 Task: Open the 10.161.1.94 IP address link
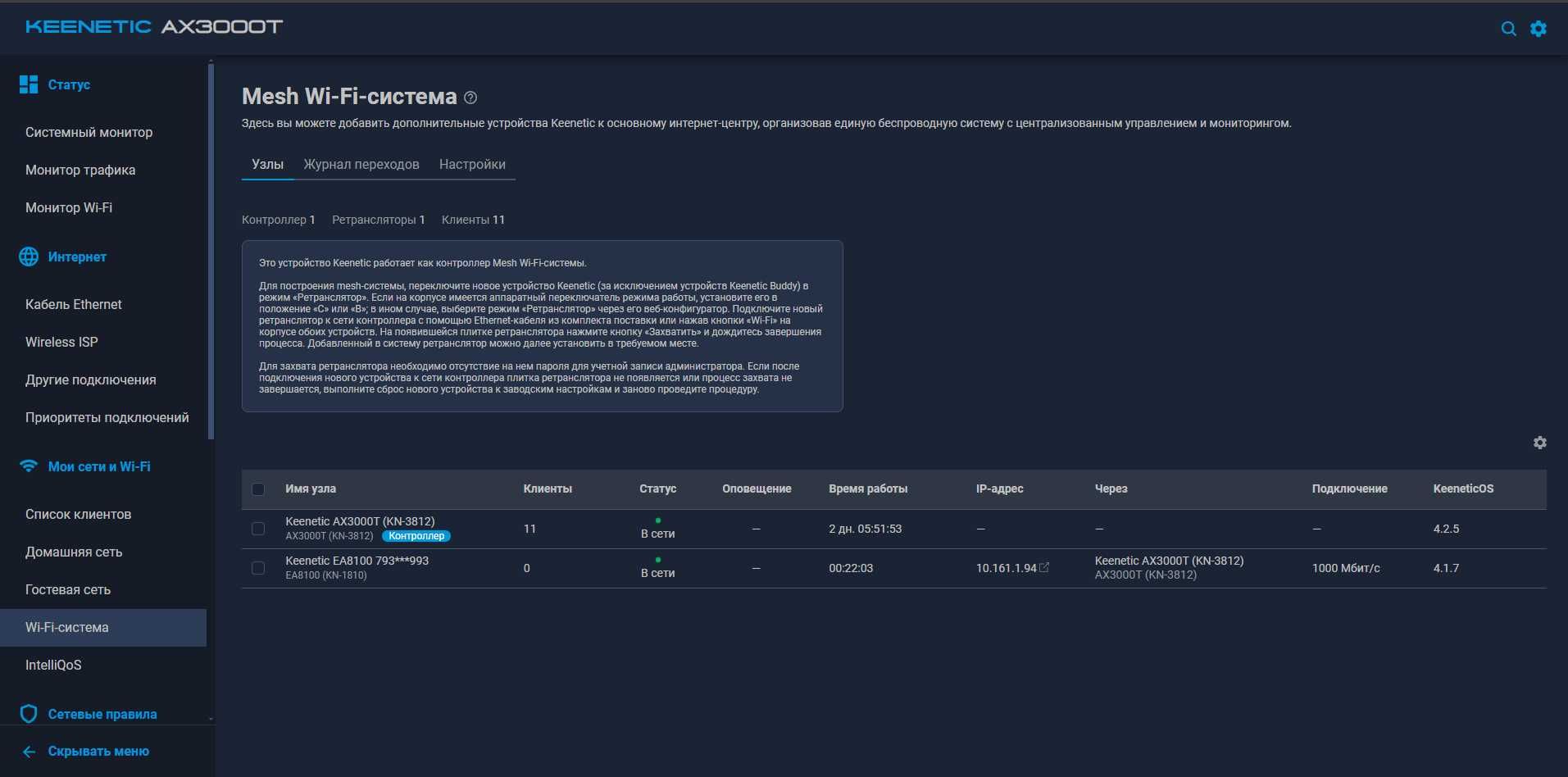tap(1006, 568)
